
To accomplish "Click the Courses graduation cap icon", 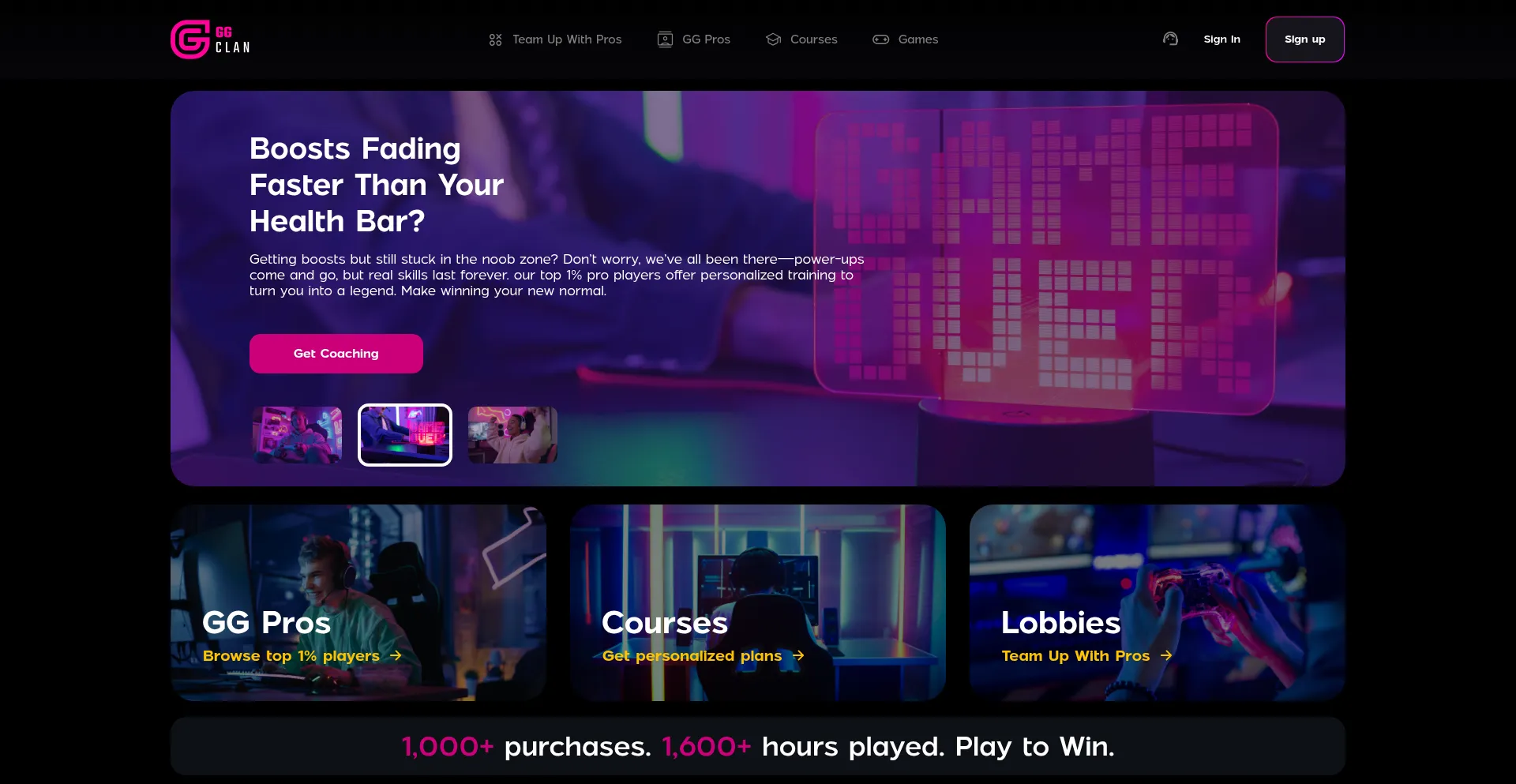I will click(773, 39).
